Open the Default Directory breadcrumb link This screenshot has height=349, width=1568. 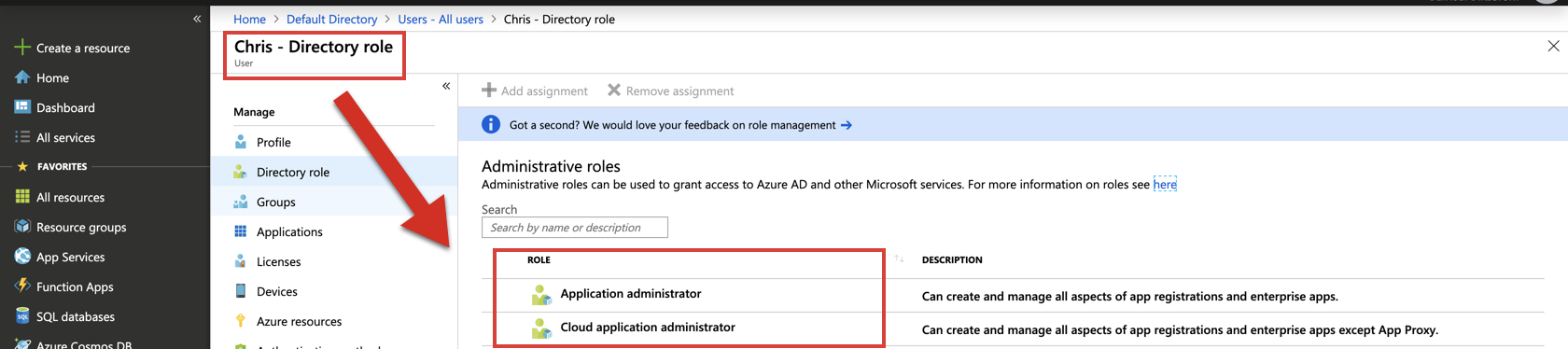(x=331, y=19)
